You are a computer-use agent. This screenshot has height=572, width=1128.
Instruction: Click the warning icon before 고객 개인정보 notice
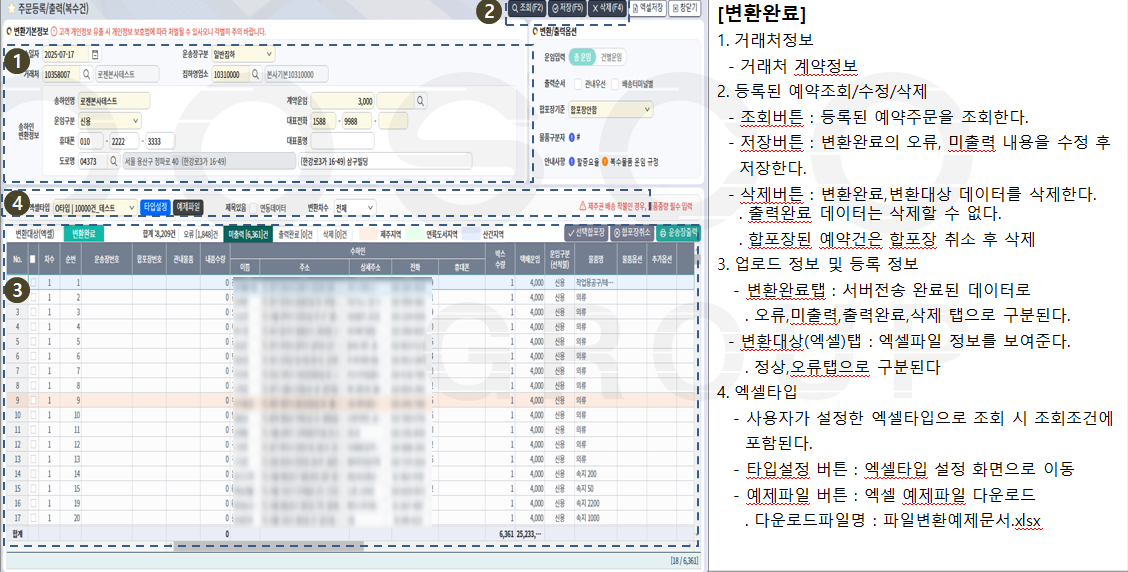click(54, 32)
